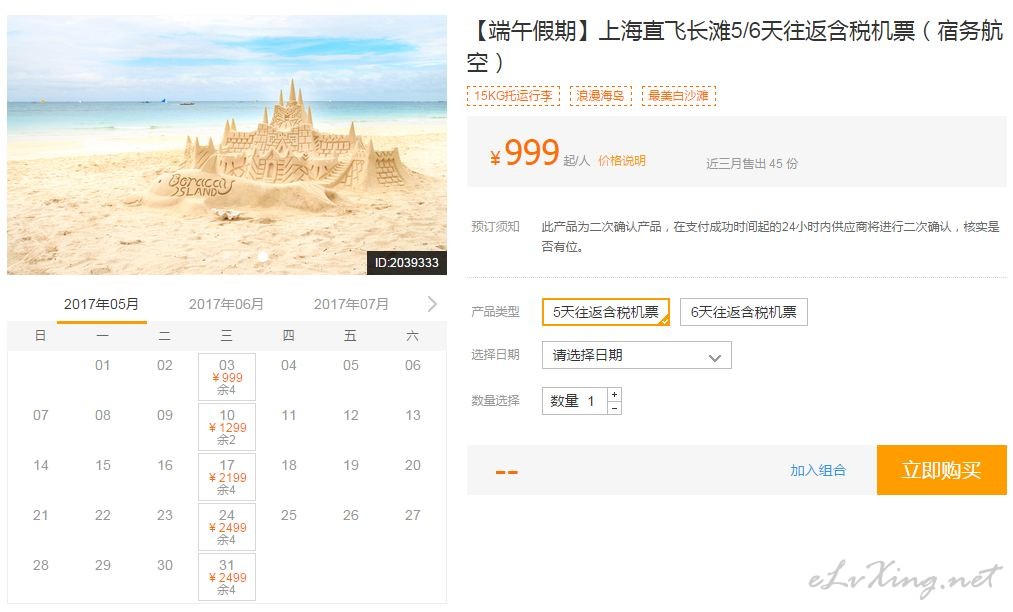Click the Boracay sand castle photo
The width and height of the screenshot is (1013, 612).
click(227, 145)
